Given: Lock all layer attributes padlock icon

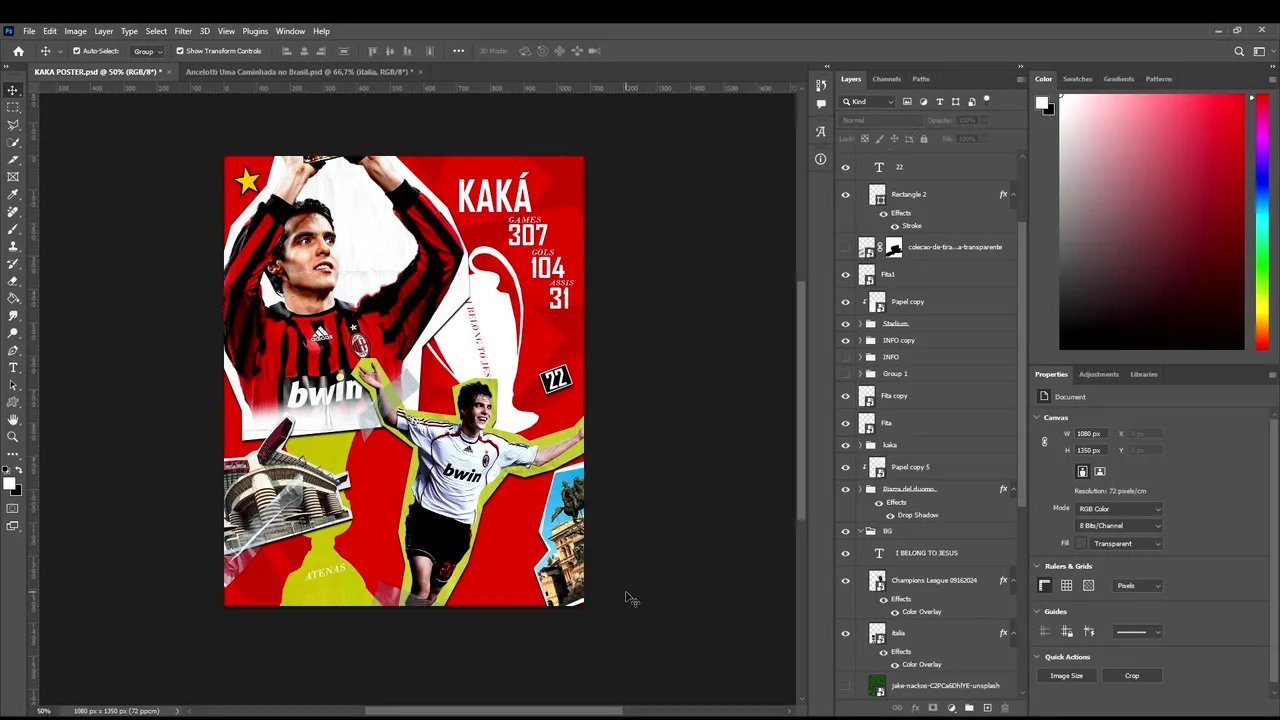Looking at the screenshot, I should (923, 138).
